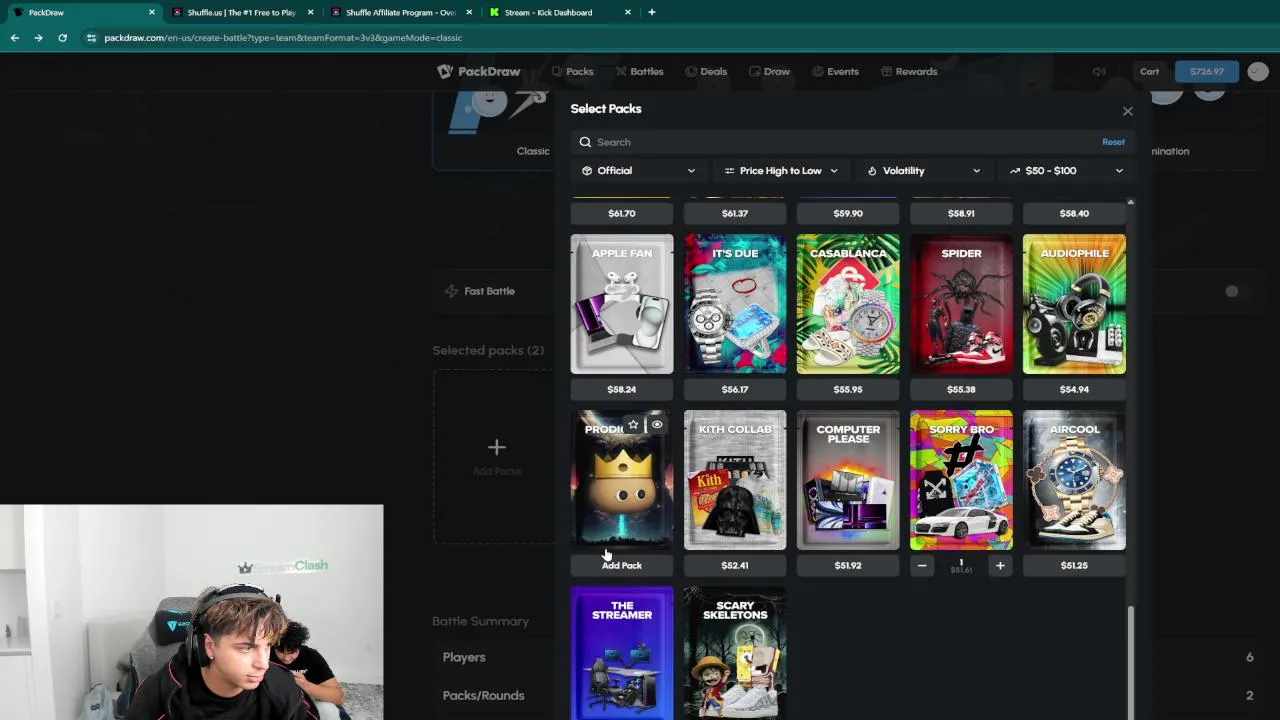Select the Aircool pack
Screen dimensions: 1280x720
coord(1074,480)
